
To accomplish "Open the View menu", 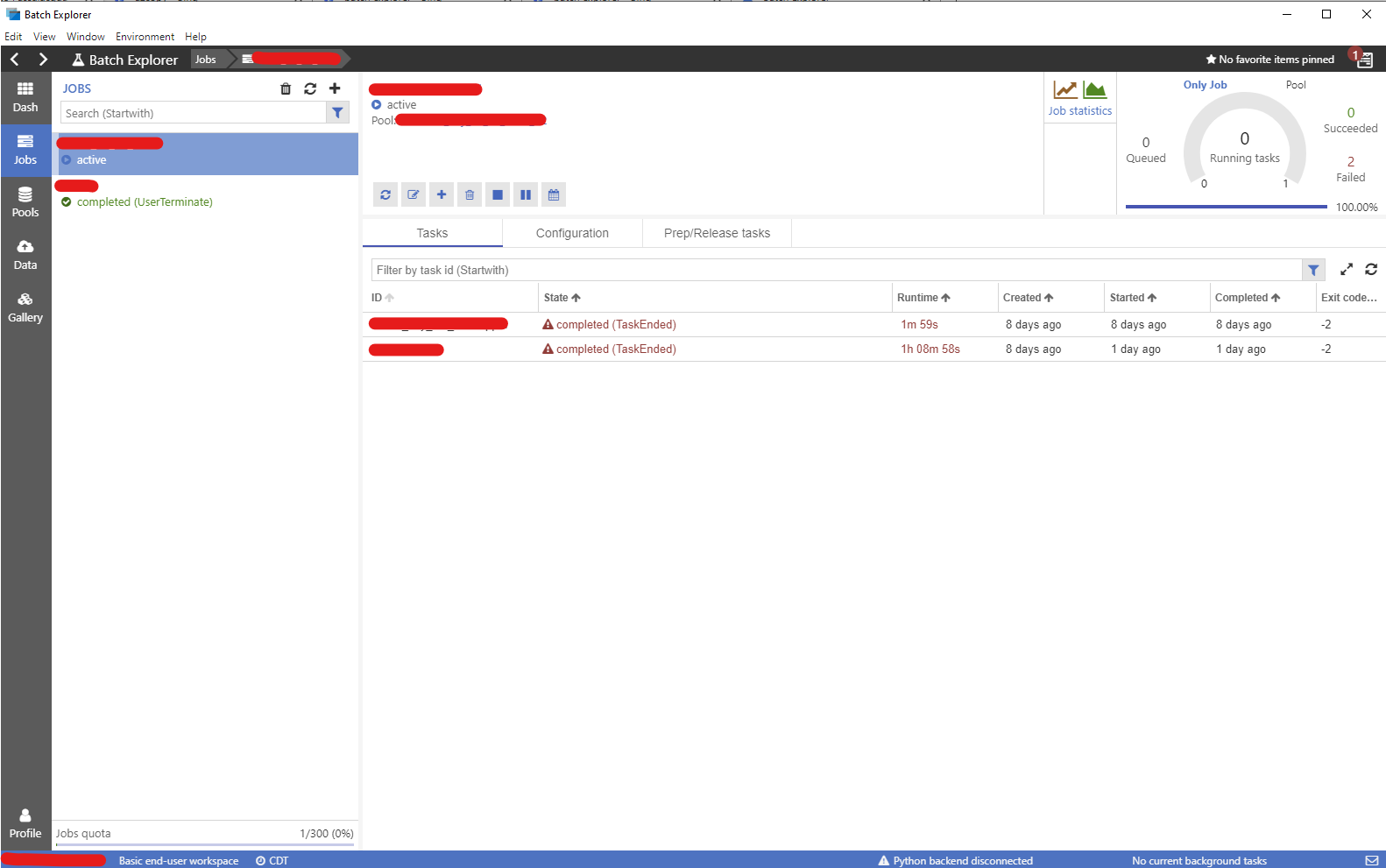I will [x=44, y=37].
